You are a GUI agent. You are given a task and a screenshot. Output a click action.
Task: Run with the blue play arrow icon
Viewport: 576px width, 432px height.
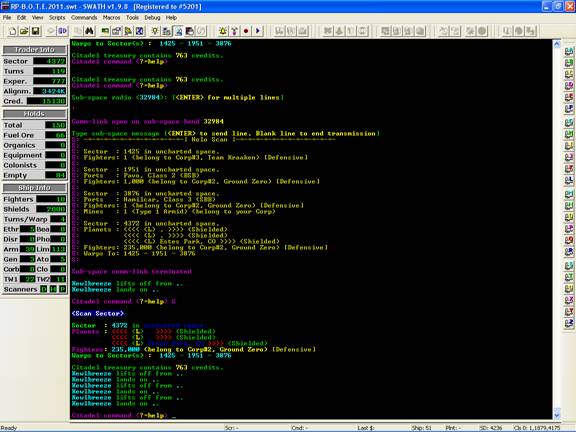pyautogui.click(x=258, y=31)
